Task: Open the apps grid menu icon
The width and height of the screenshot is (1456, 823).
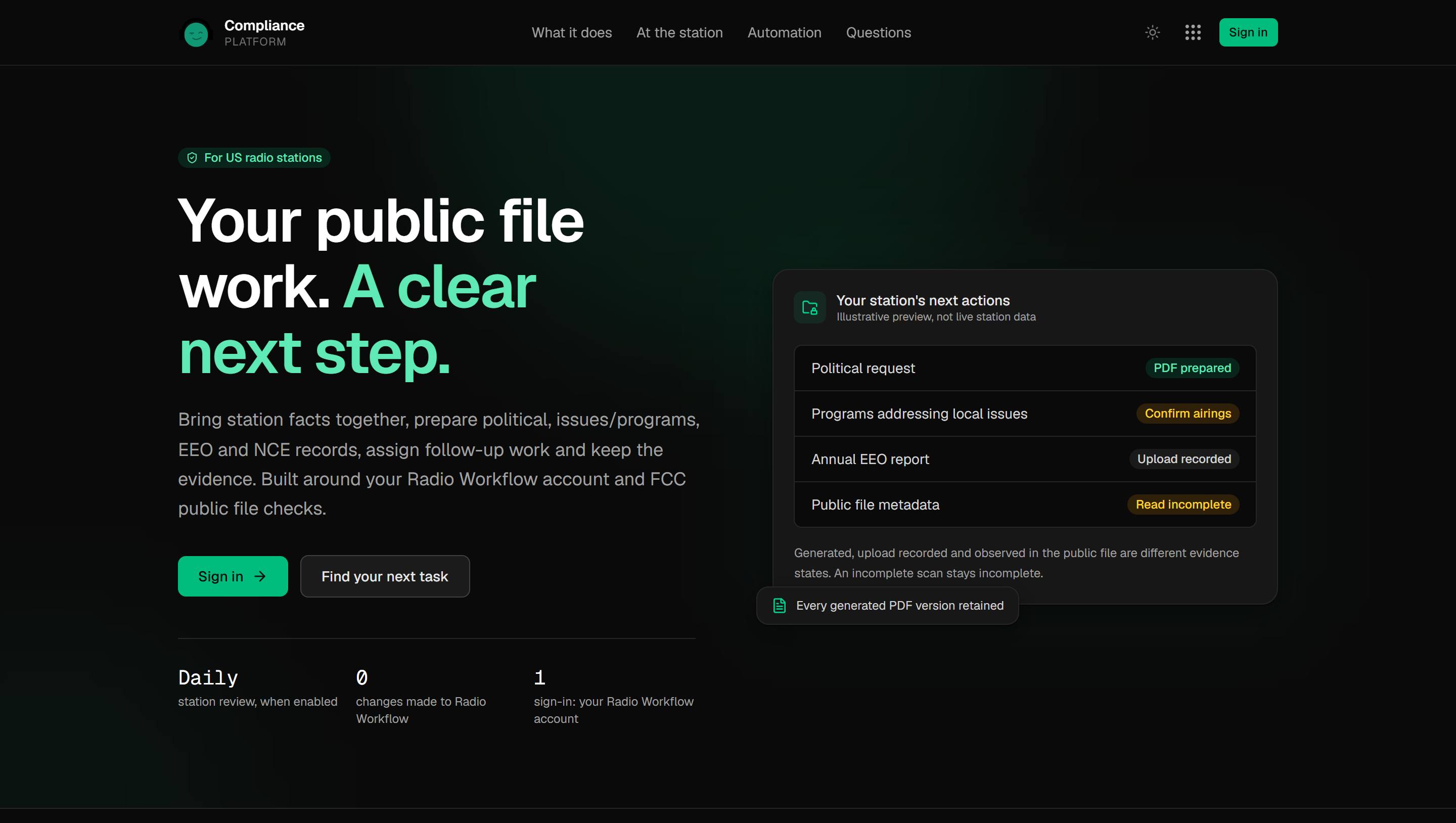Action: 1193,32
